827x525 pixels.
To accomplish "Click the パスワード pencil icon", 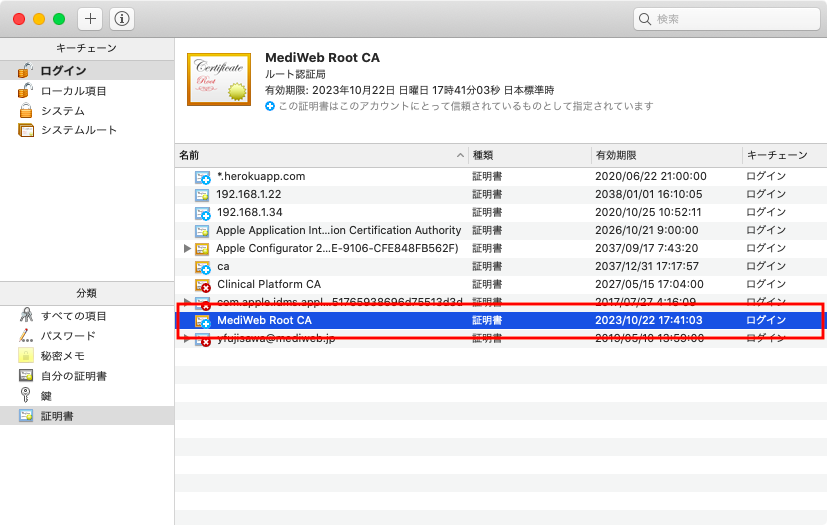I will [26, 335].
